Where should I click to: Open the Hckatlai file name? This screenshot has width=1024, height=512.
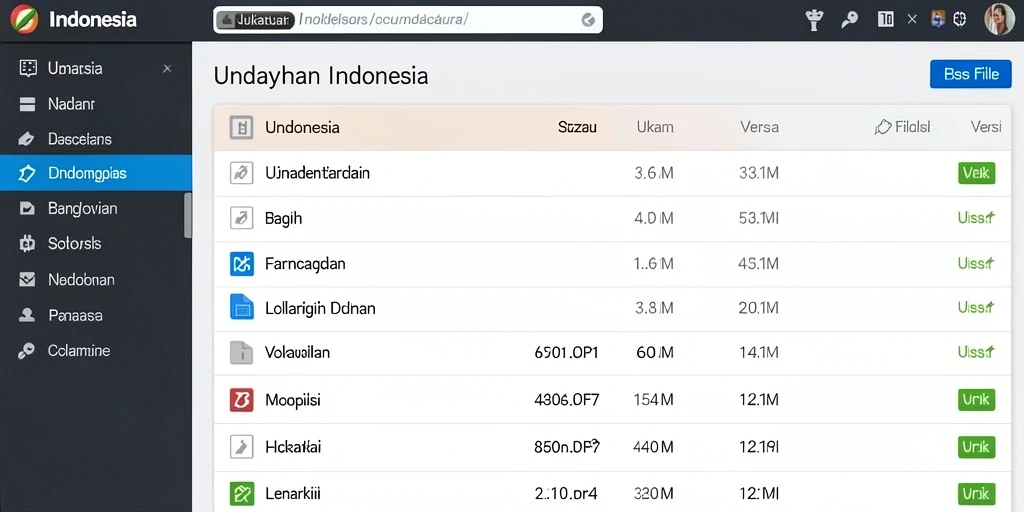click(293, 447)
